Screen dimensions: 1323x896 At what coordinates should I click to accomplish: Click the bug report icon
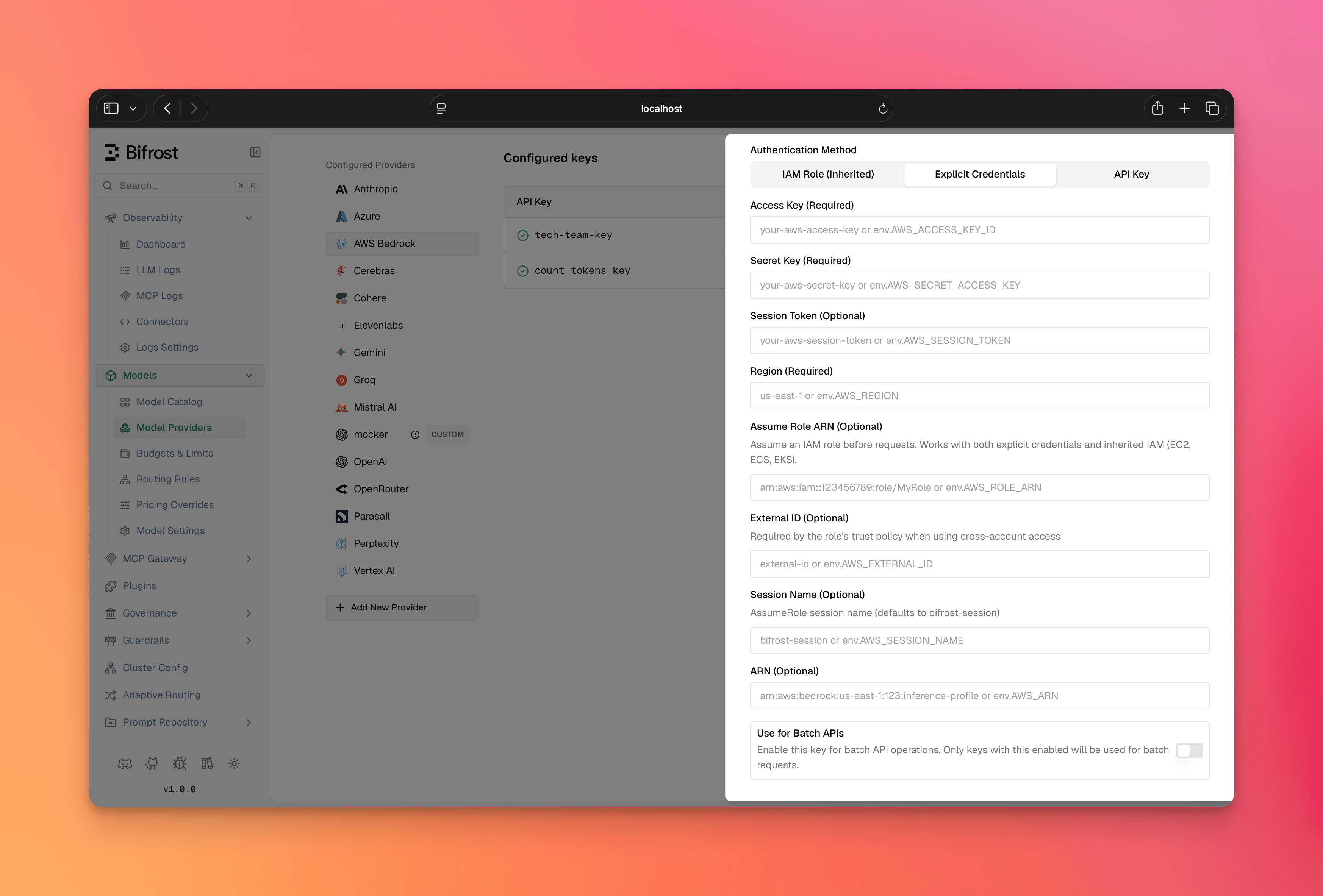tap(179, 763)
